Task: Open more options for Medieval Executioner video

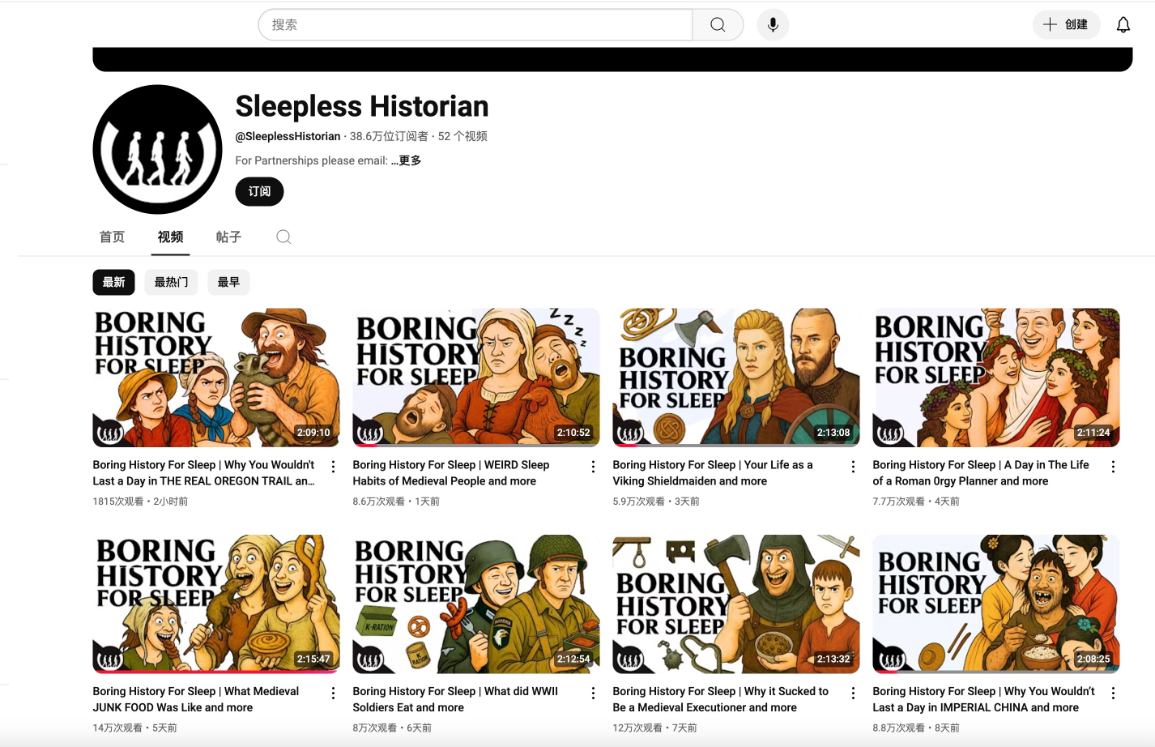Action: coord(853,693)
